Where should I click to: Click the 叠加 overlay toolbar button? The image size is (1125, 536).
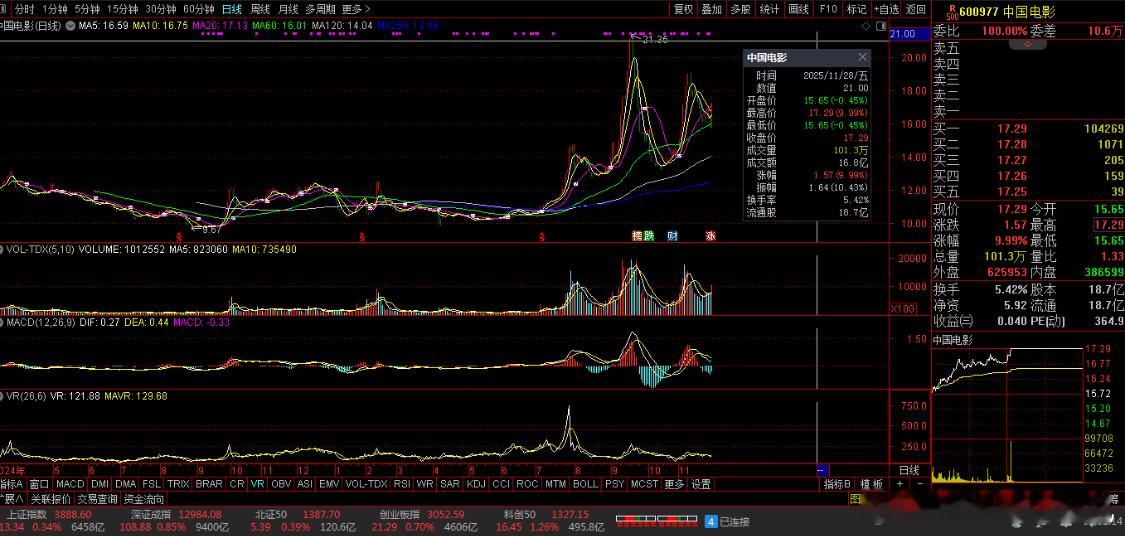[x=712, y=9]
